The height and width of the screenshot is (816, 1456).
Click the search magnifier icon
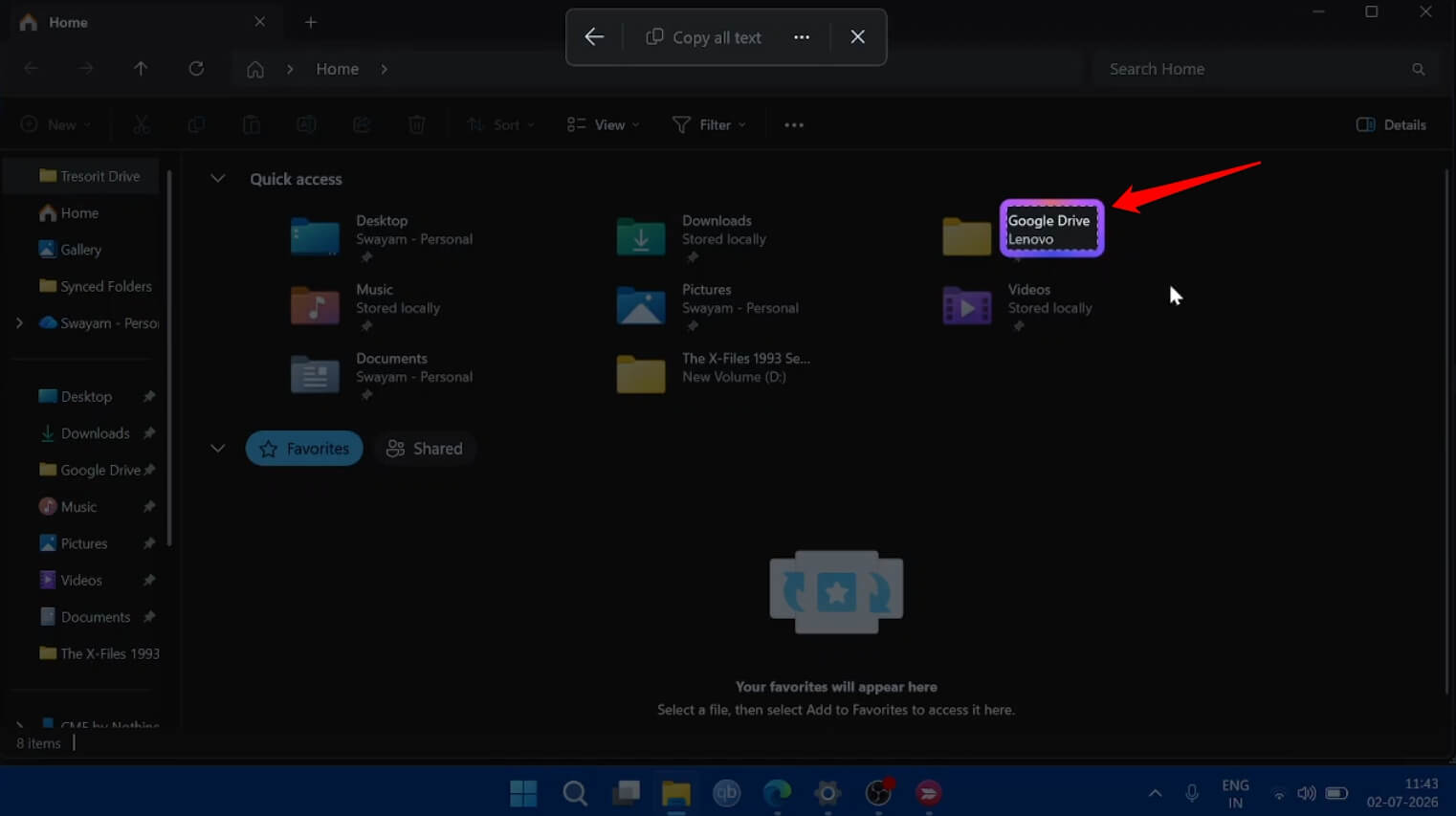pos(1418,69)
